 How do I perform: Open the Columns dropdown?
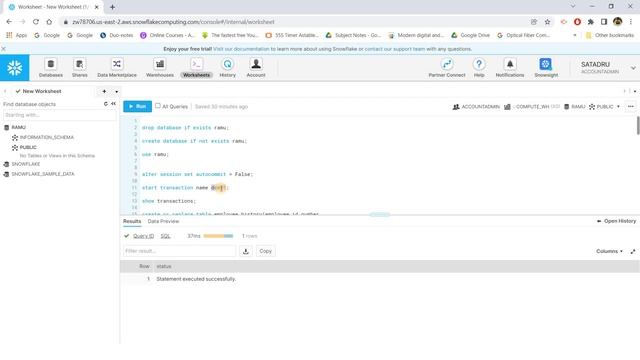coord(609,251)
